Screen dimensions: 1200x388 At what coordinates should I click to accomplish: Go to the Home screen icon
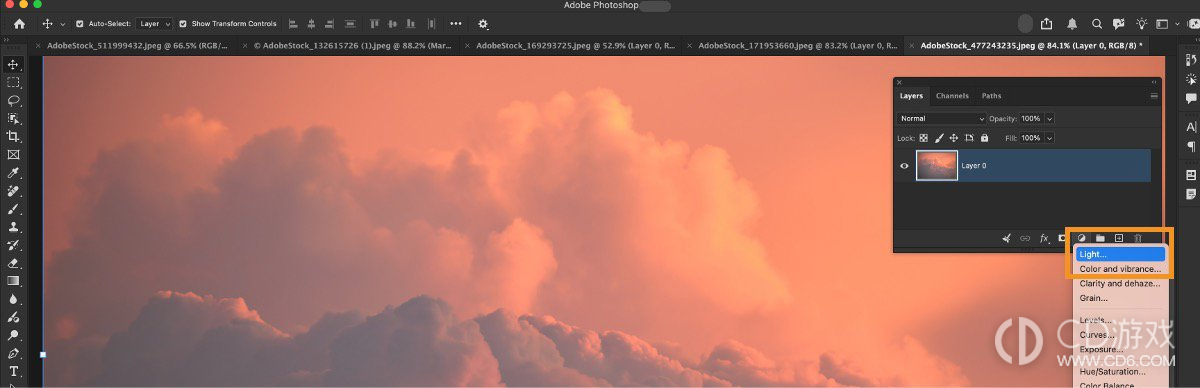[x=19, y=23]
